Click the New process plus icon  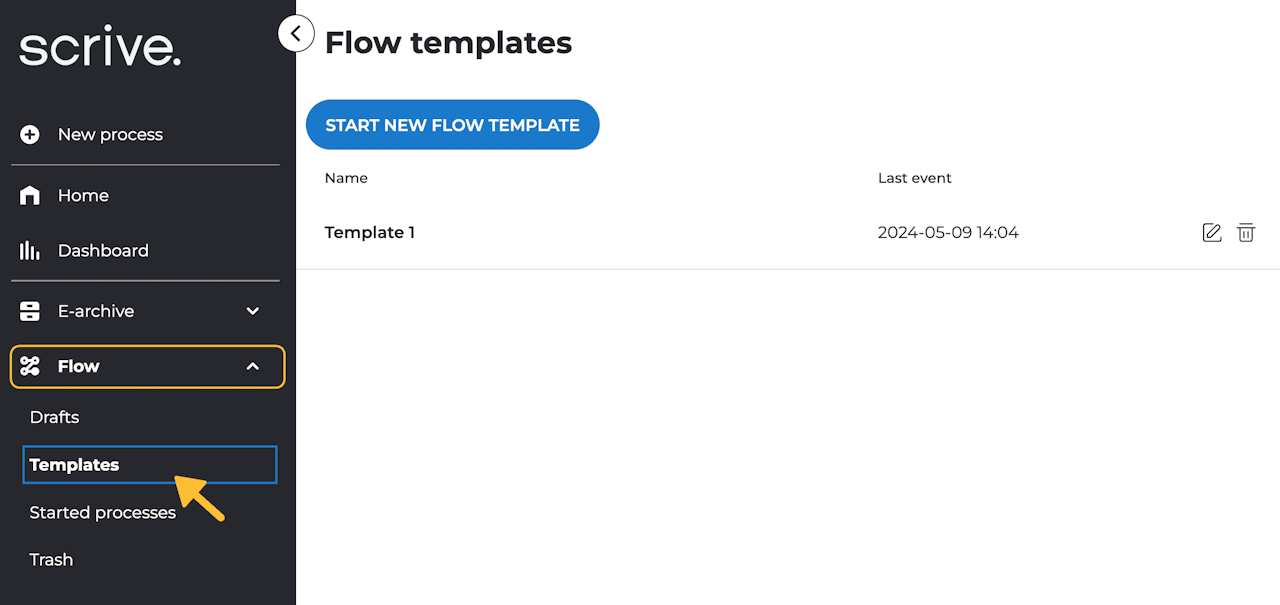(30, 135)
